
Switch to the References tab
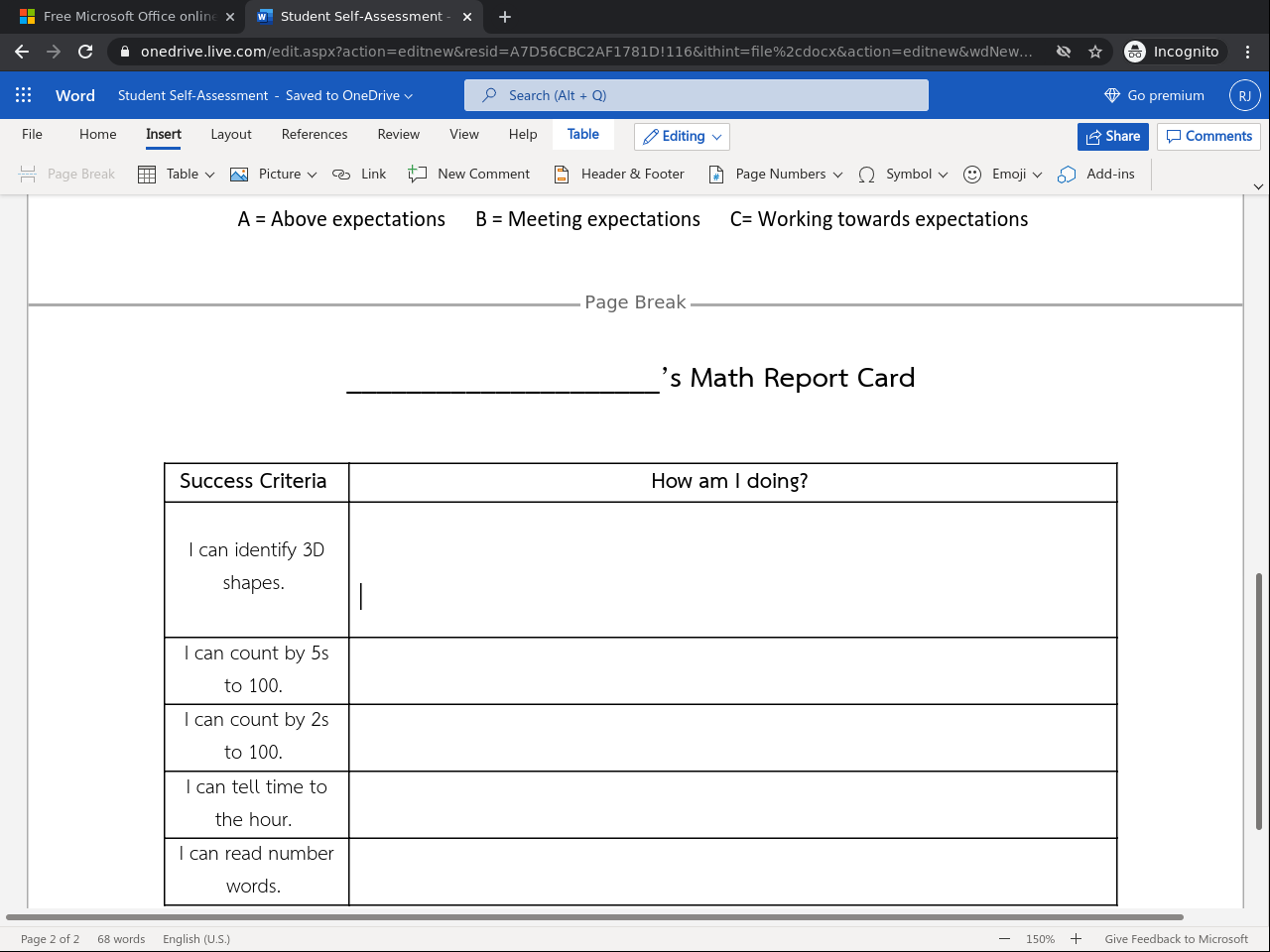point(315,135)
